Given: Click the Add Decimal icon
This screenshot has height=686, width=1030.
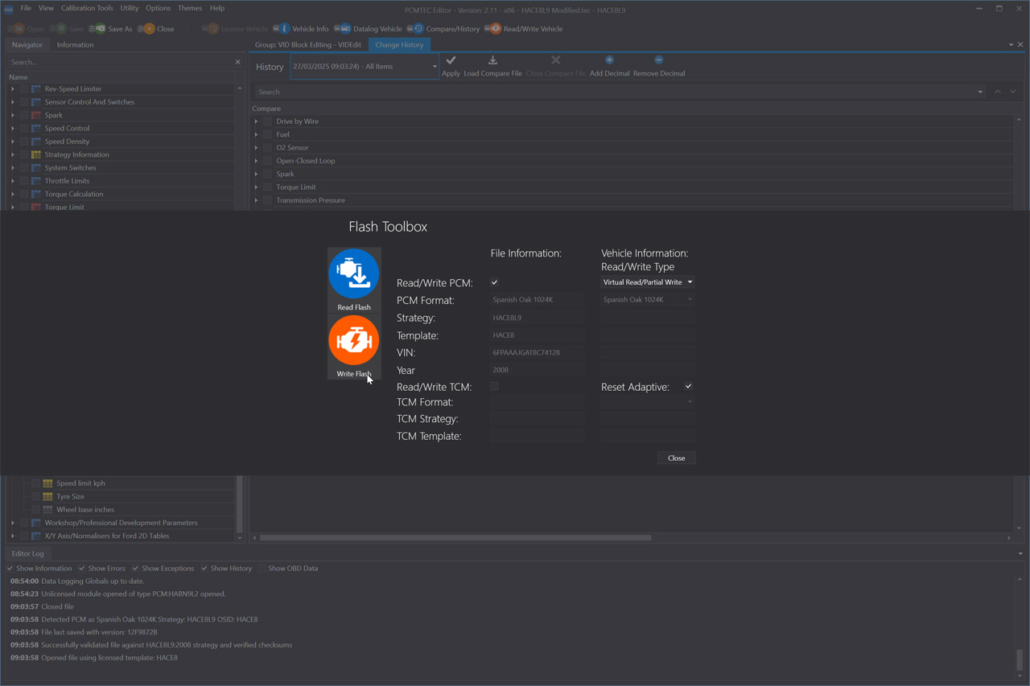Looking at the screenshot, I should pos(609,60).
